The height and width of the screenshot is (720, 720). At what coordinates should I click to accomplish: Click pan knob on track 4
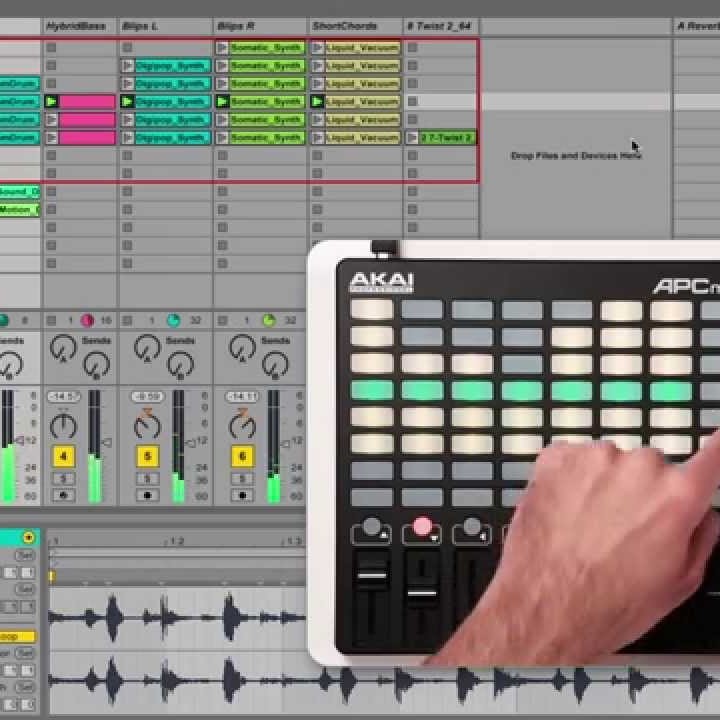pos(63,426)
